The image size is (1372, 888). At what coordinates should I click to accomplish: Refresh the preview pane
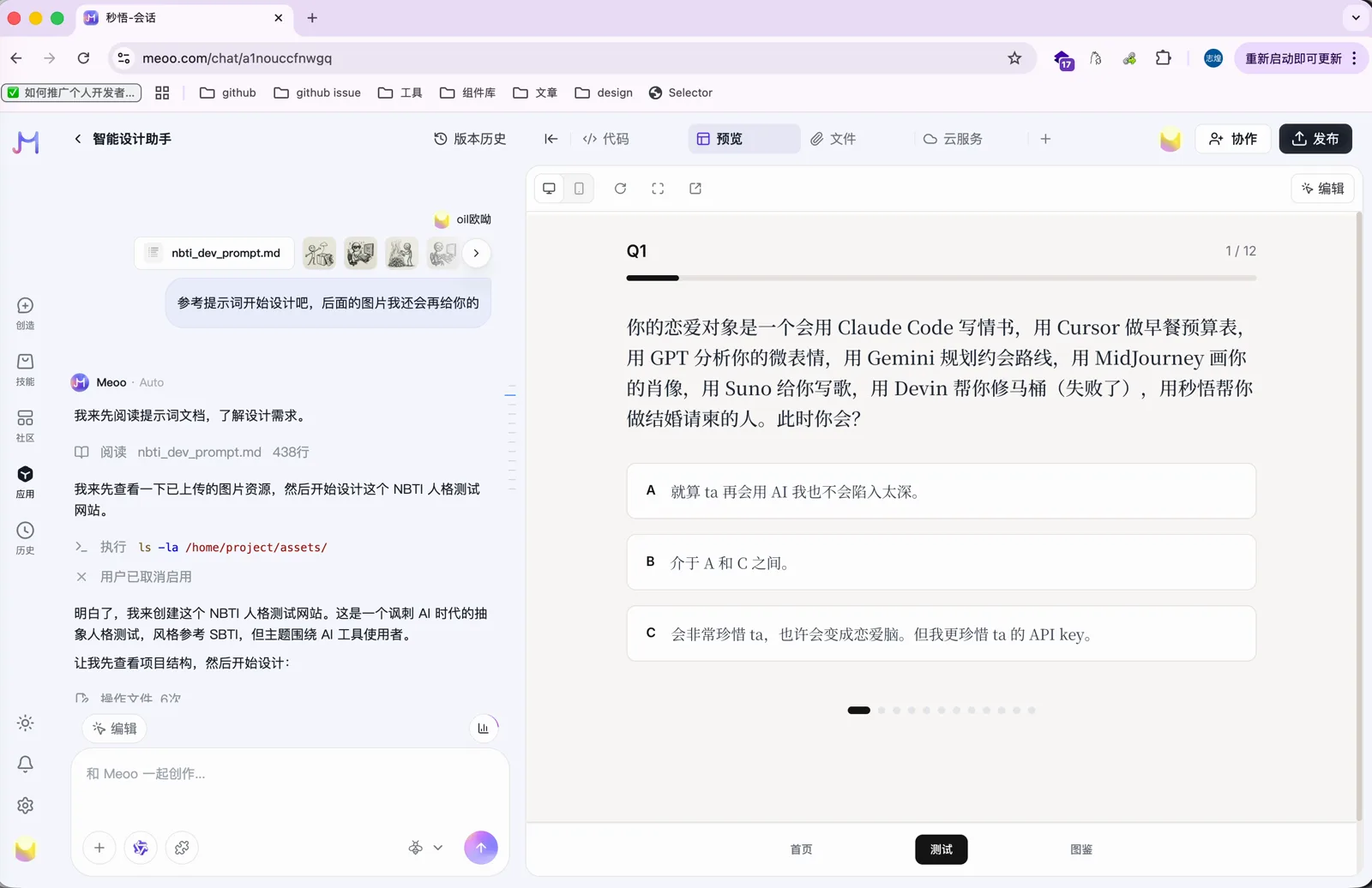coord(621,189)
